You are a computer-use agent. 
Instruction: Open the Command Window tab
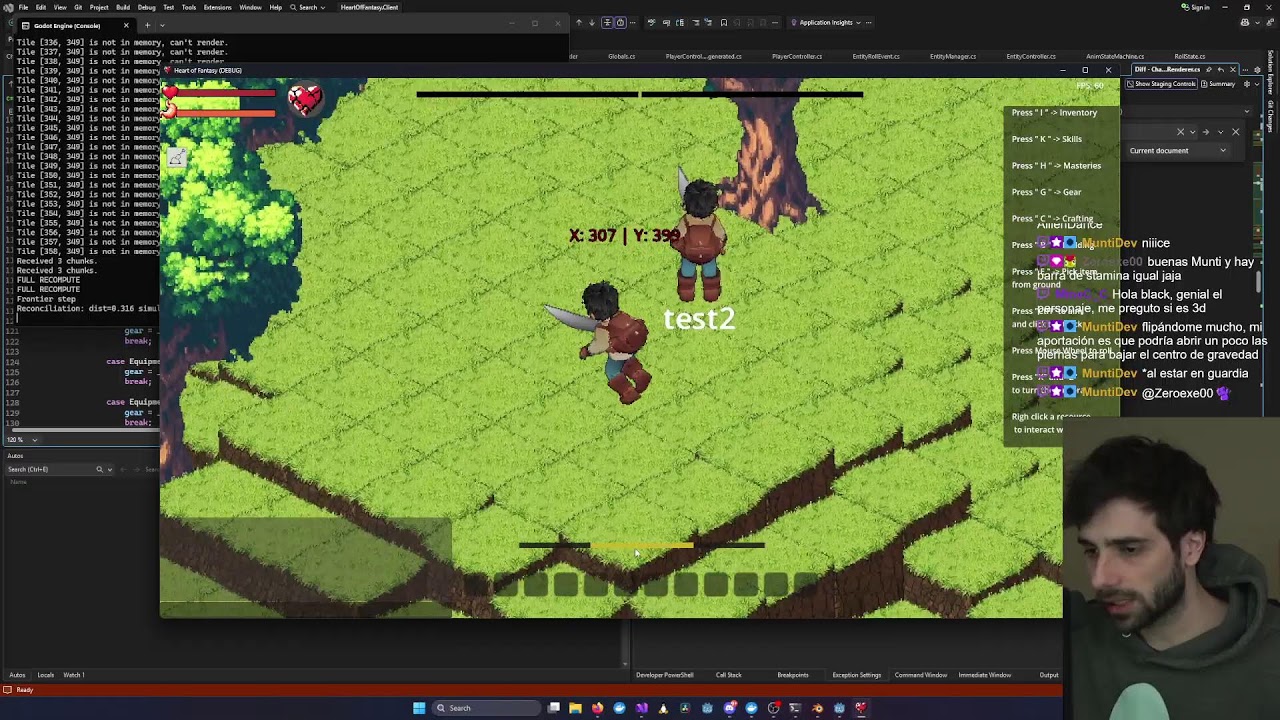(921, 675)
